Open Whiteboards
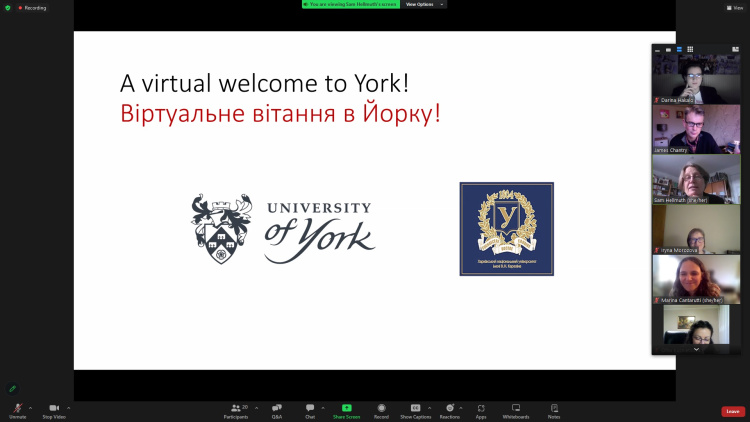750x422 pixels. (x=516, y=411)
